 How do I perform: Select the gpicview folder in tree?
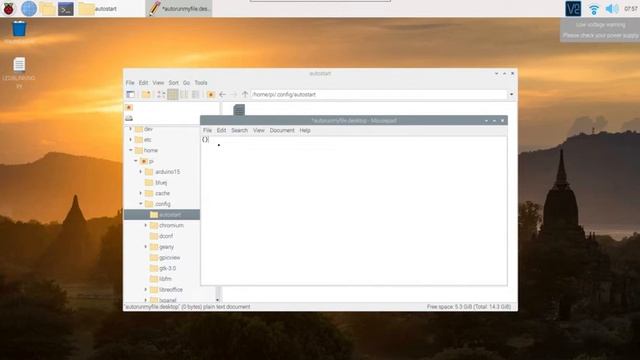pyautogui.click(x=165, y=258)
